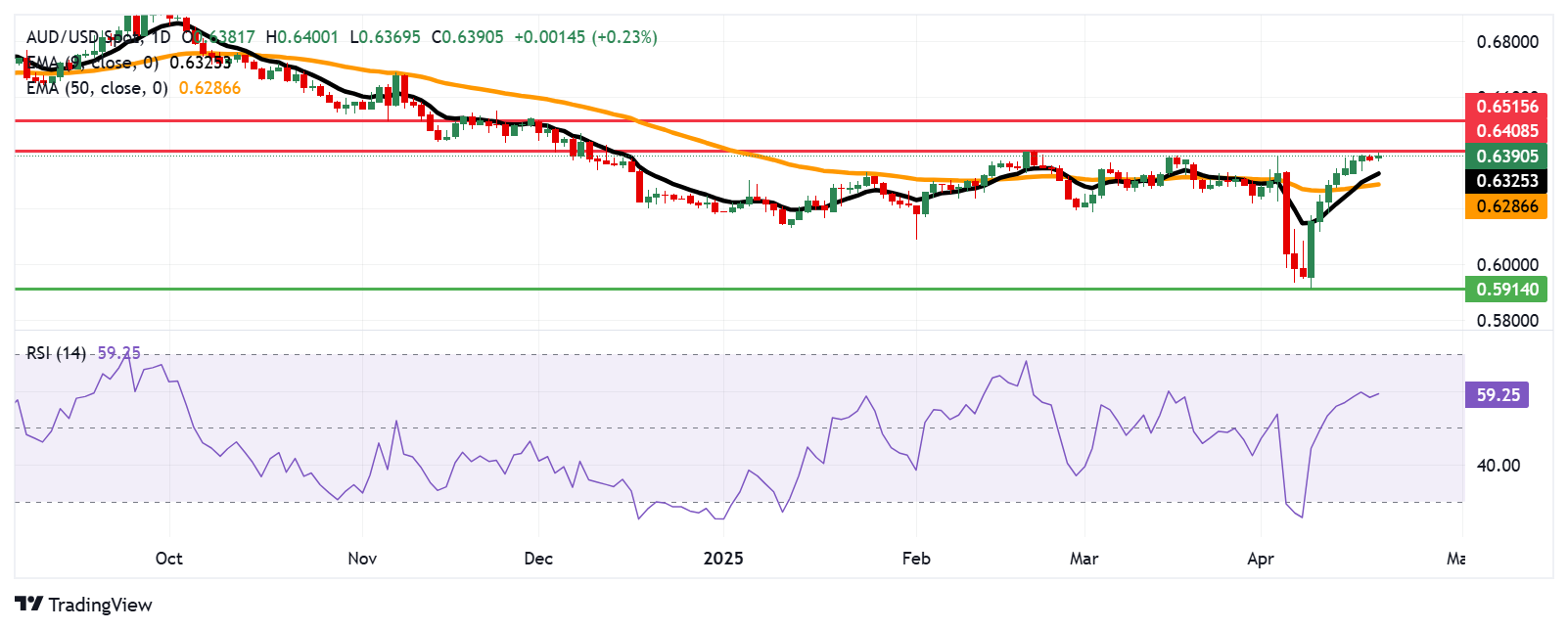Click the Oct label on time axis
This screenshot has width=1568, height=630.
tap(168, 559)
